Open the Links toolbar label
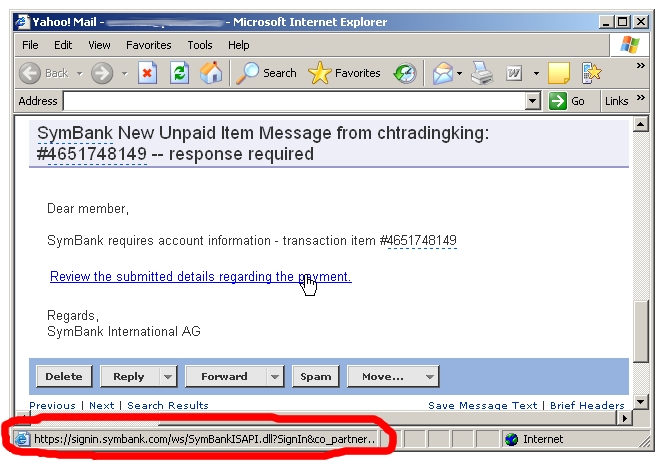Viewport: 664px width, 473px height. point(616,101)
